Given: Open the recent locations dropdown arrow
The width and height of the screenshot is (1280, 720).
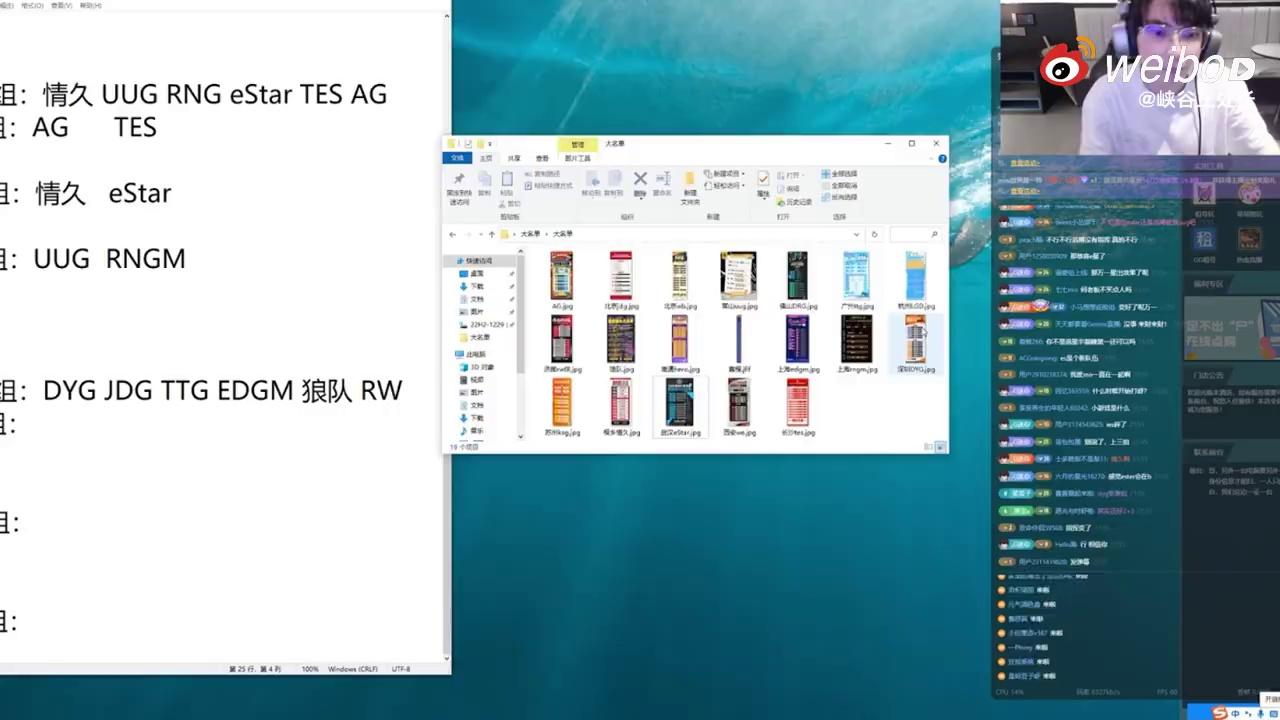Looking at the screenshot, I should point(481,234).
